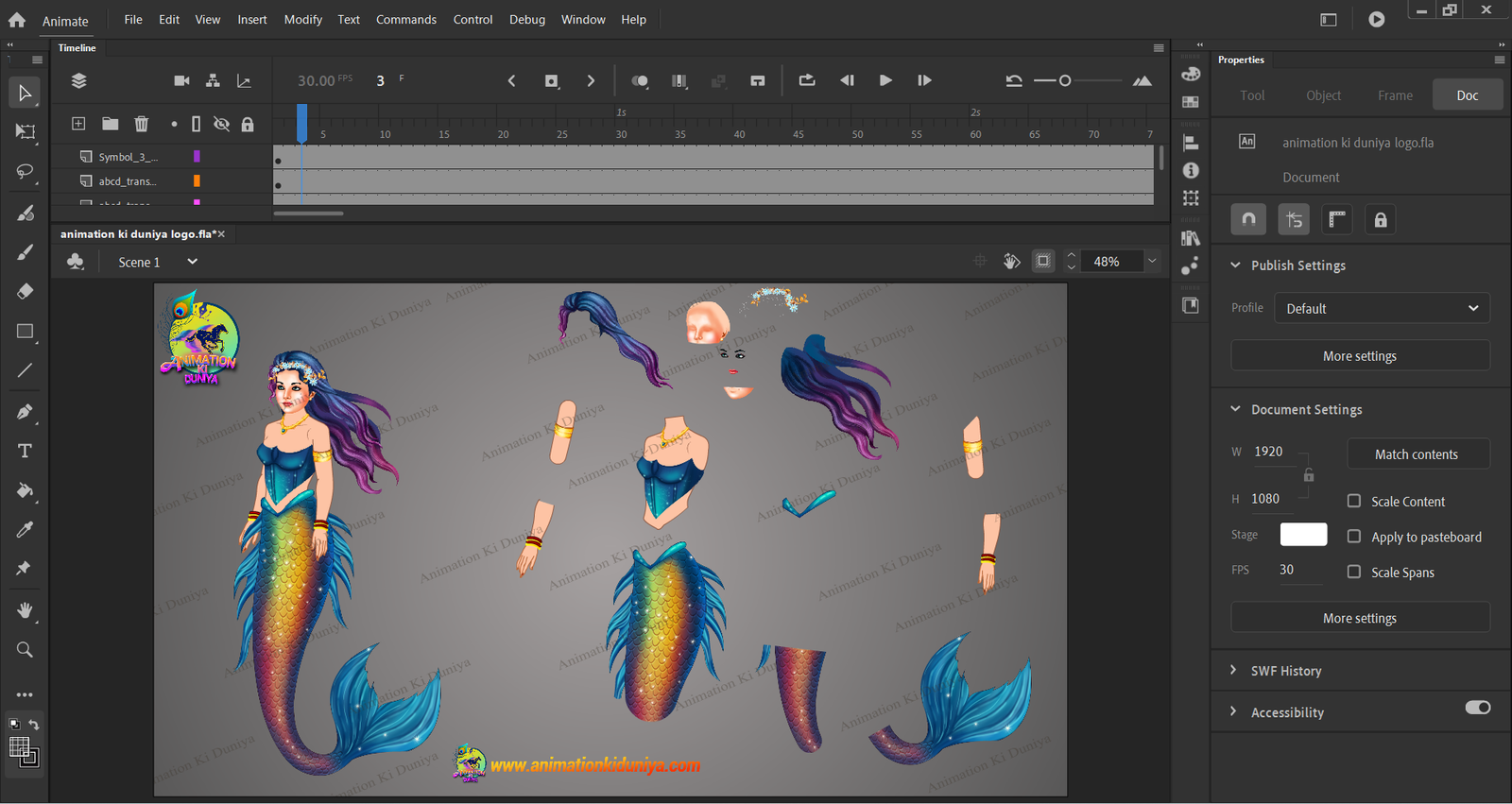The width and height of the screenshot is (1512, 804).
Task: Open the Insert menu
Action: coord(252,19)
